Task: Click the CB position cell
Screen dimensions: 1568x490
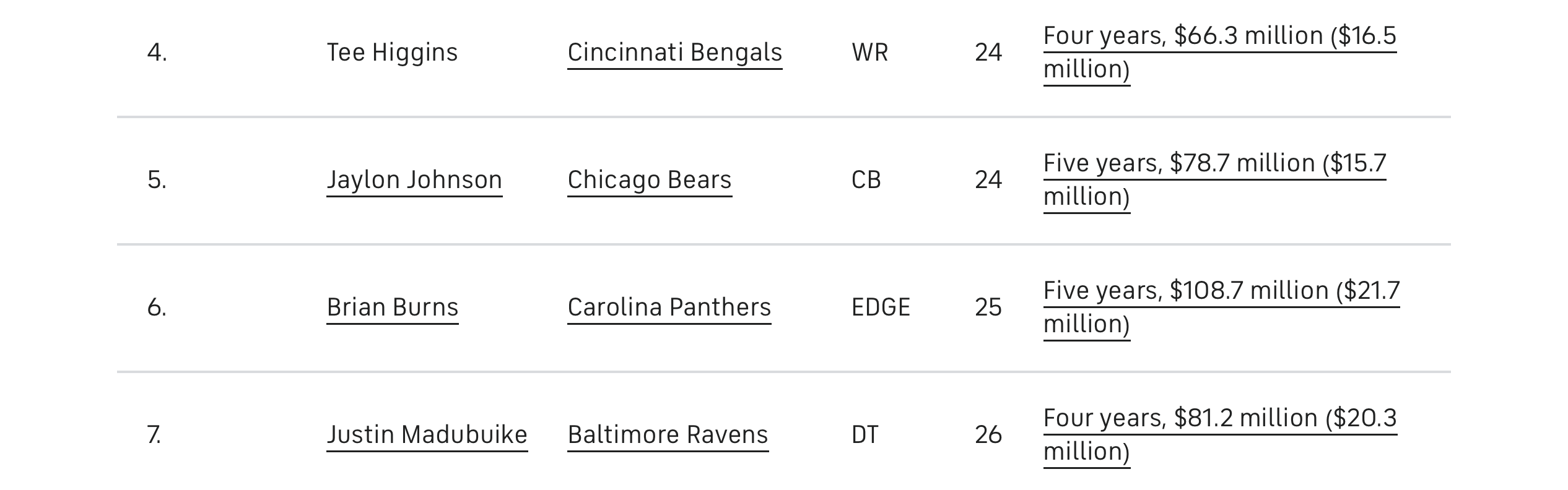Action: [x=866, y=180]
